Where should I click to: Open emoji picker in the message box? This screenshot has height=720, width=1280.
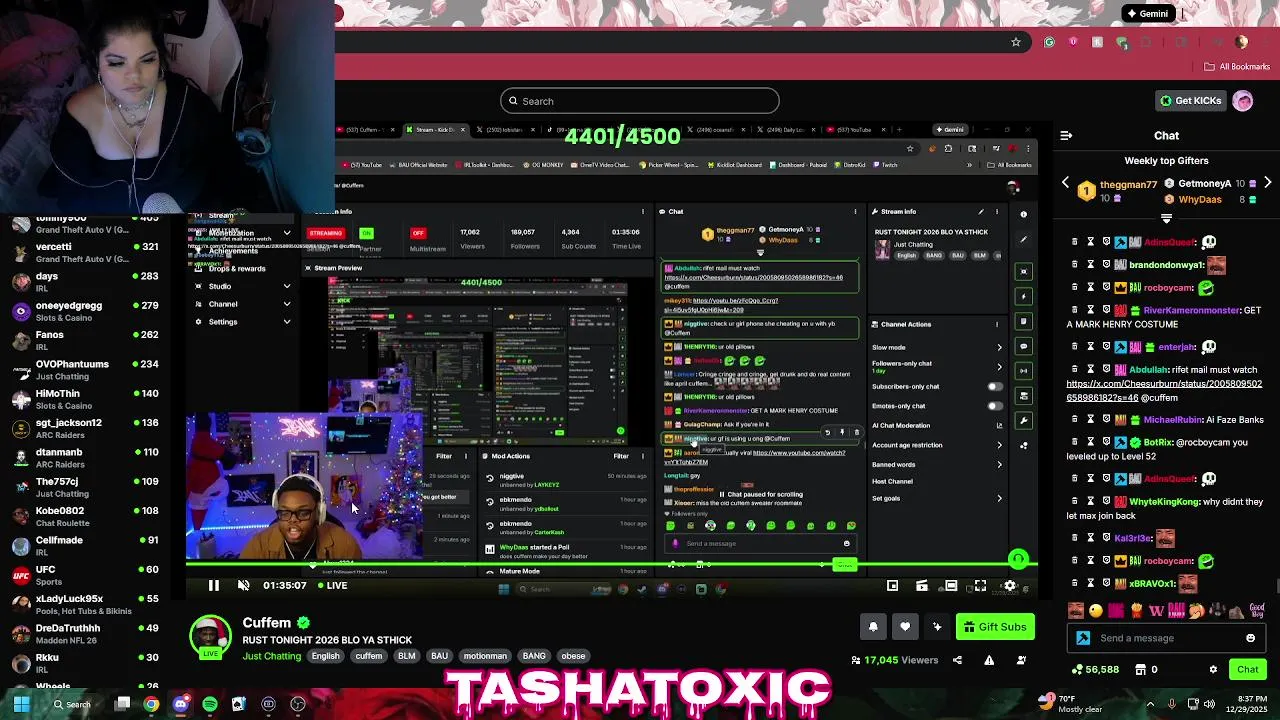point(1250,638)
